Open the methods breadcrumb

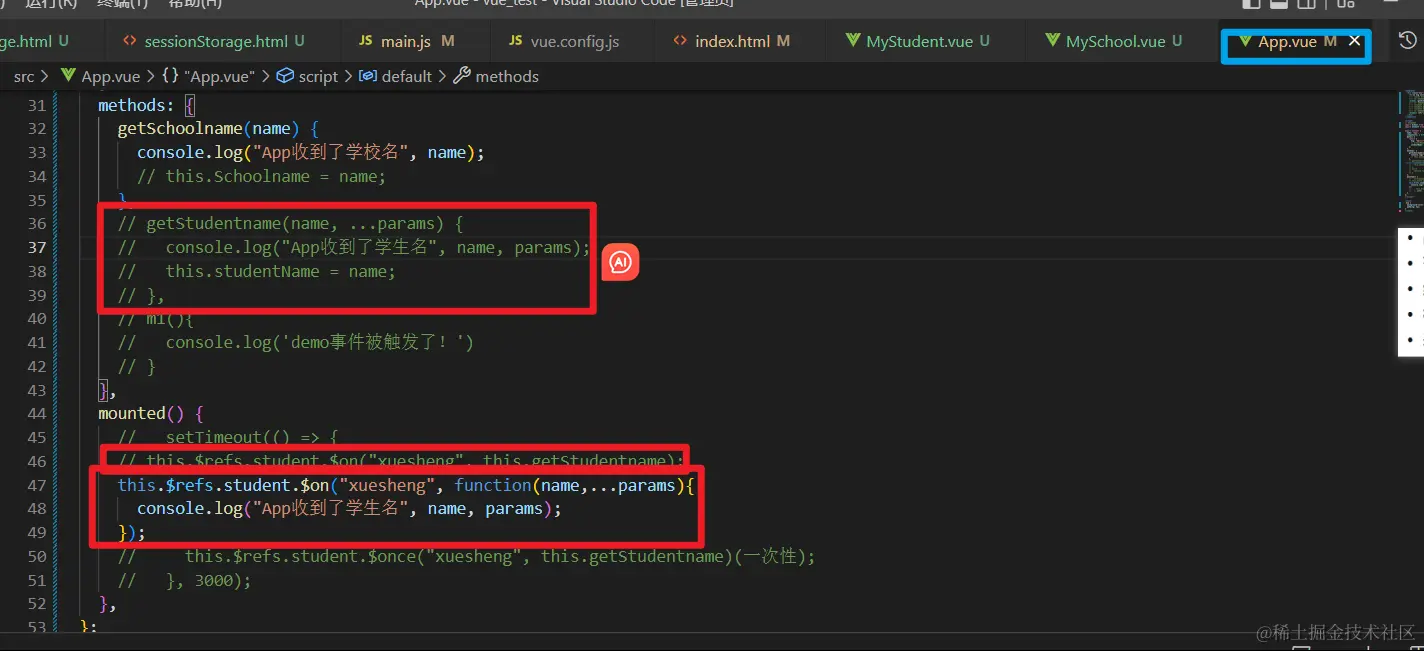pos(507,76)
